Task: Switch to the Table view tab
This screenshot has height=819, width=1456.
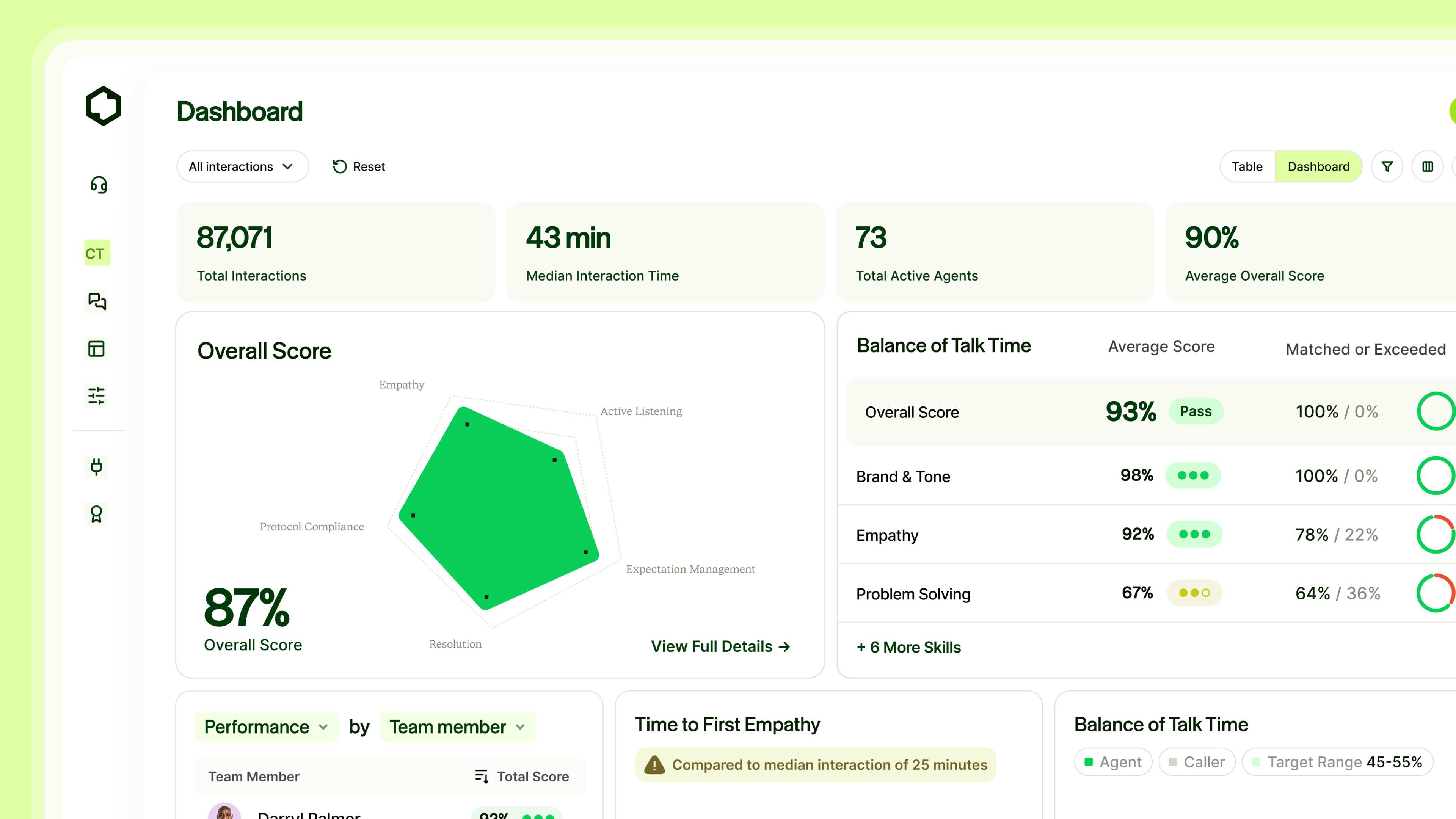Action: (1247, 167)
